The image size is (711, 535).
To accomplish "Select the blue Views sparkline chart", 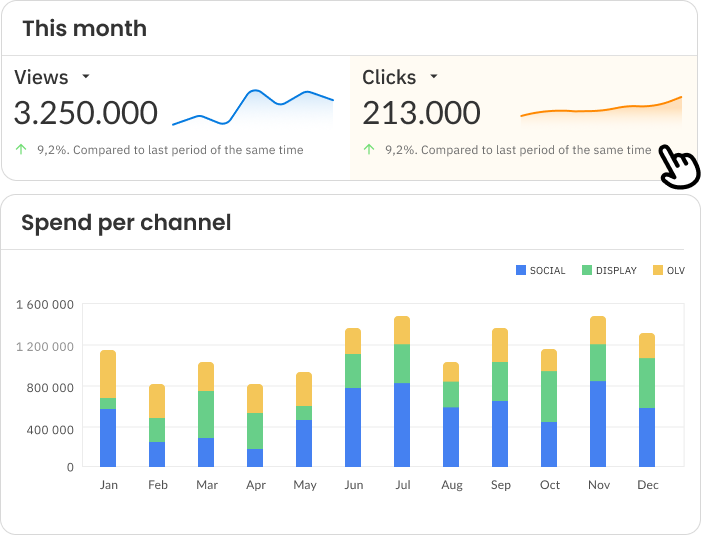I will coord(253,108).
